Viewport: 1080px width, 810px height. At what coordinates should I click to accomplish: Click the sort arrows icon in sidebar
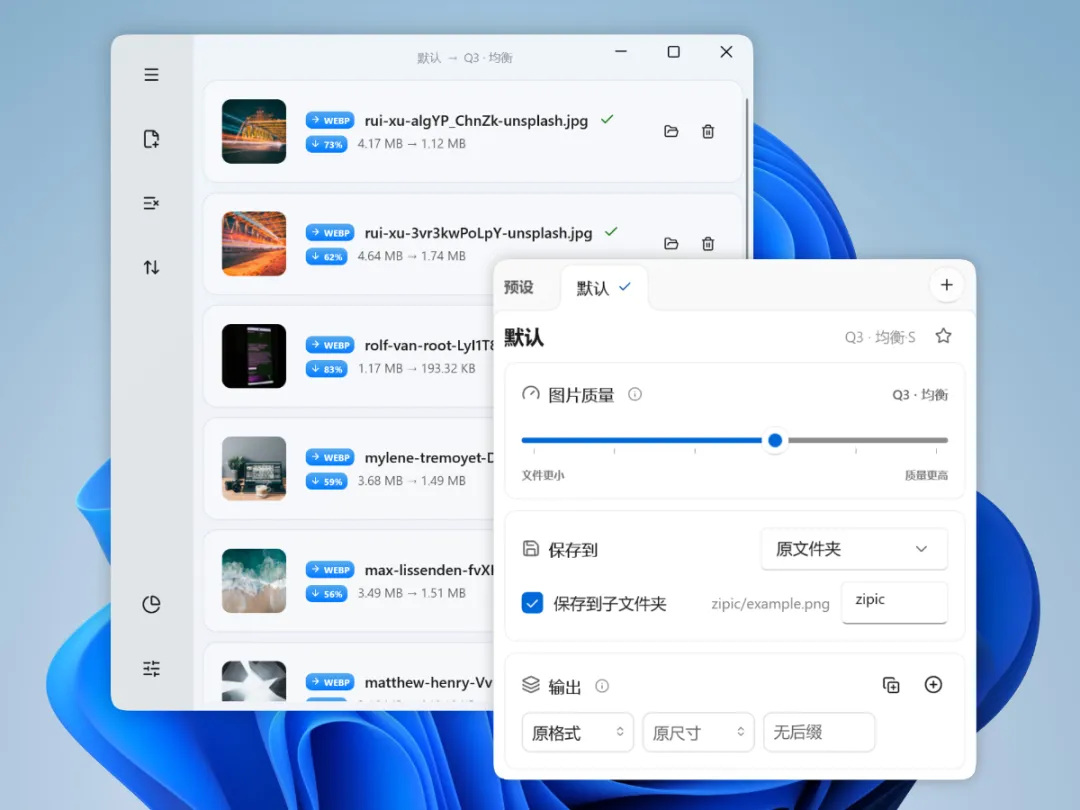pyautogui.click(x=152, y=267)
